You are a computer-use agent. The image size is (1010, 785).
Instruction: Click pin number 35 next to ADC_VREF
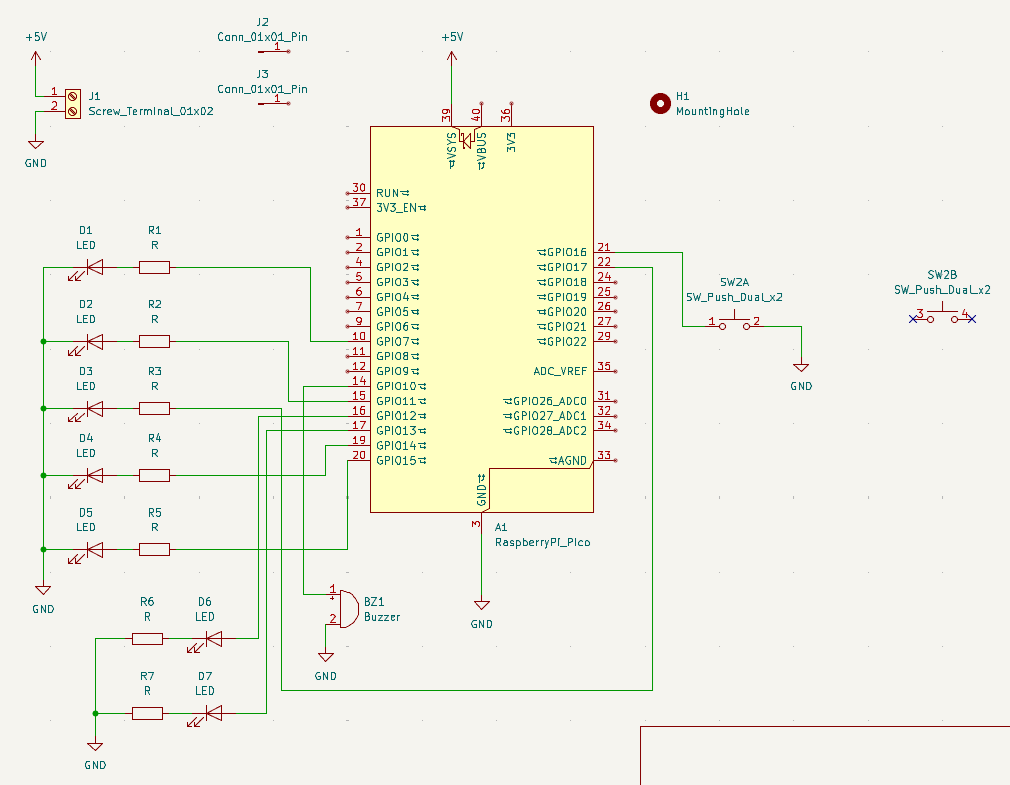pyautogui.click(x=604, y=366)
